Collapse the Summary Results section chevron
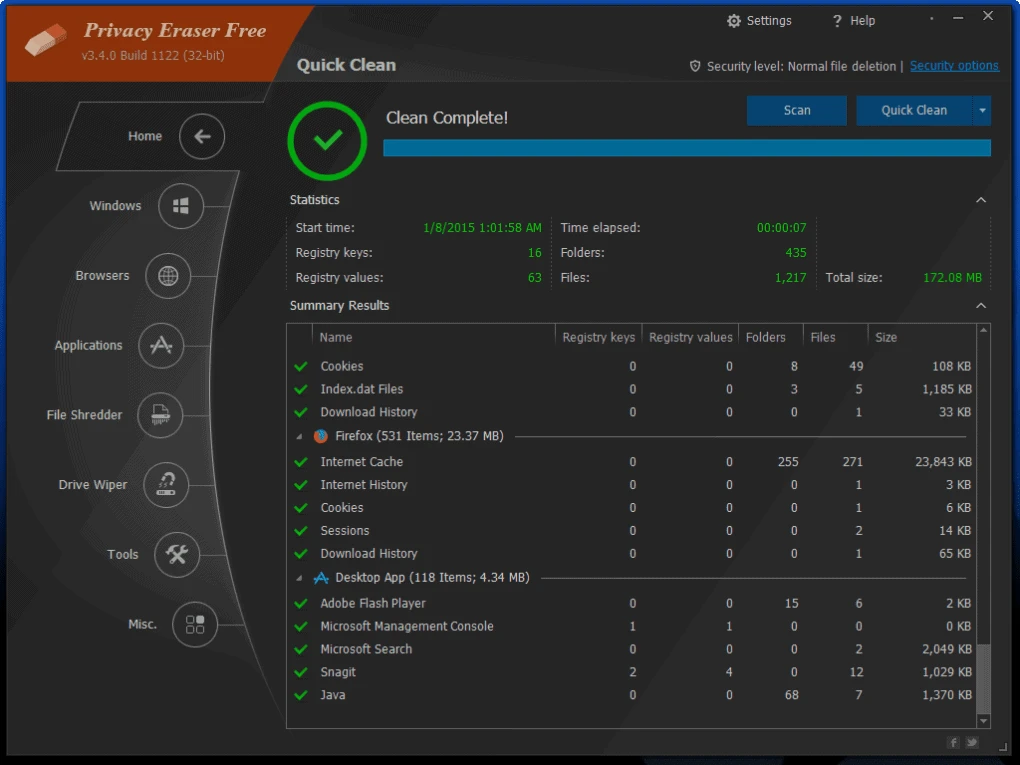 (981, 306)
